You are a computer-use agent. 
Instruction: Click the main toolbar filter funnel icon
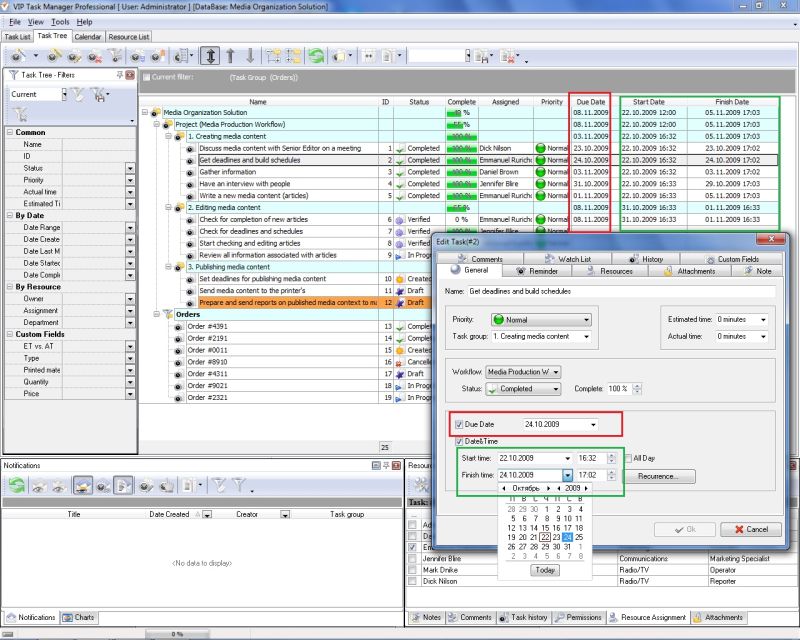coord(115,56)
